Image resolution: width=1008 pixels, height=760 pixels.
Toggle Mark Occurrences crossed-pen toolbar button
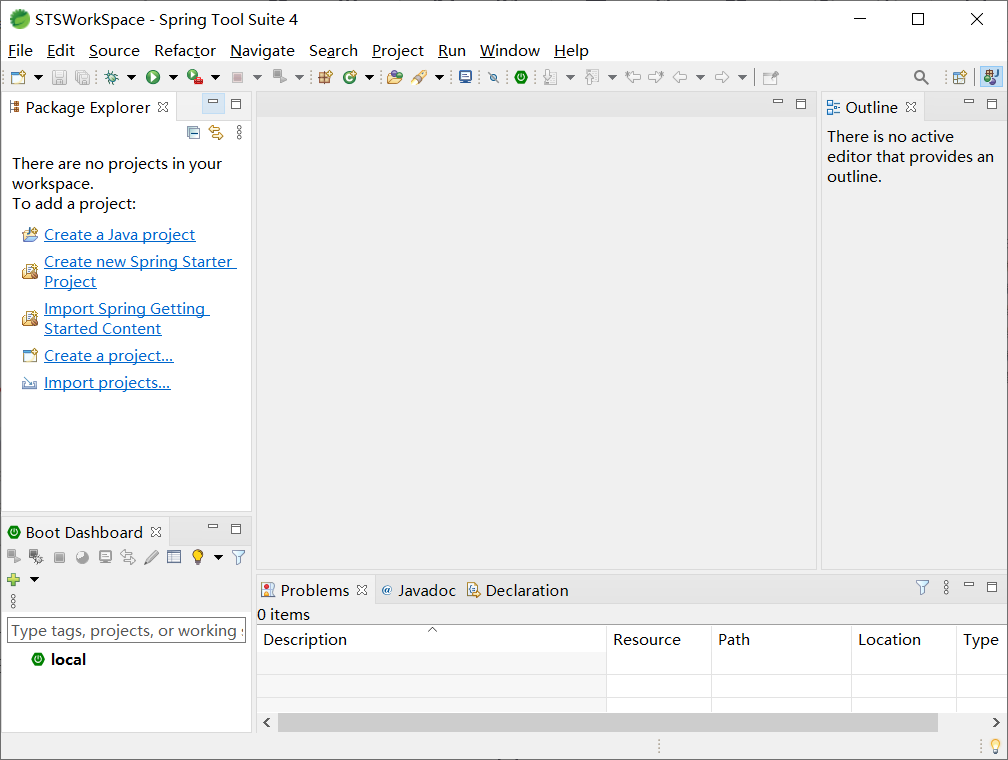click(494, 77)
